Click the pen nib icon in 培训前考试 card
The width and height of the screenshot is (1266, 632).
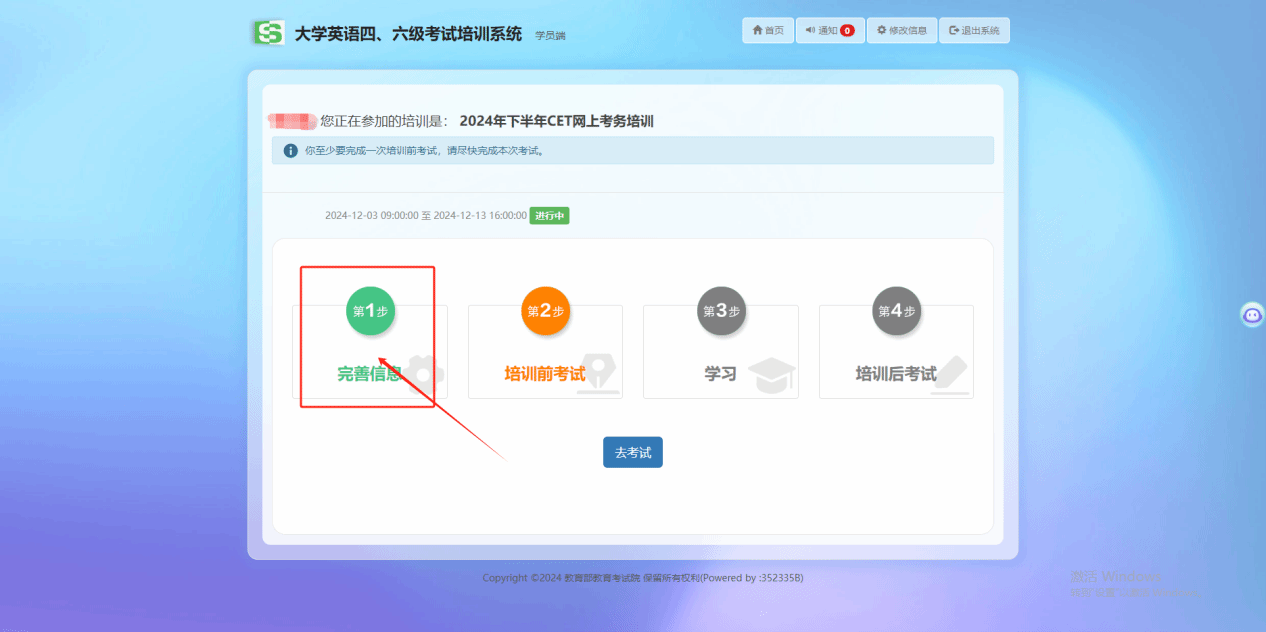pyautogui.click(x=598, y=374)
